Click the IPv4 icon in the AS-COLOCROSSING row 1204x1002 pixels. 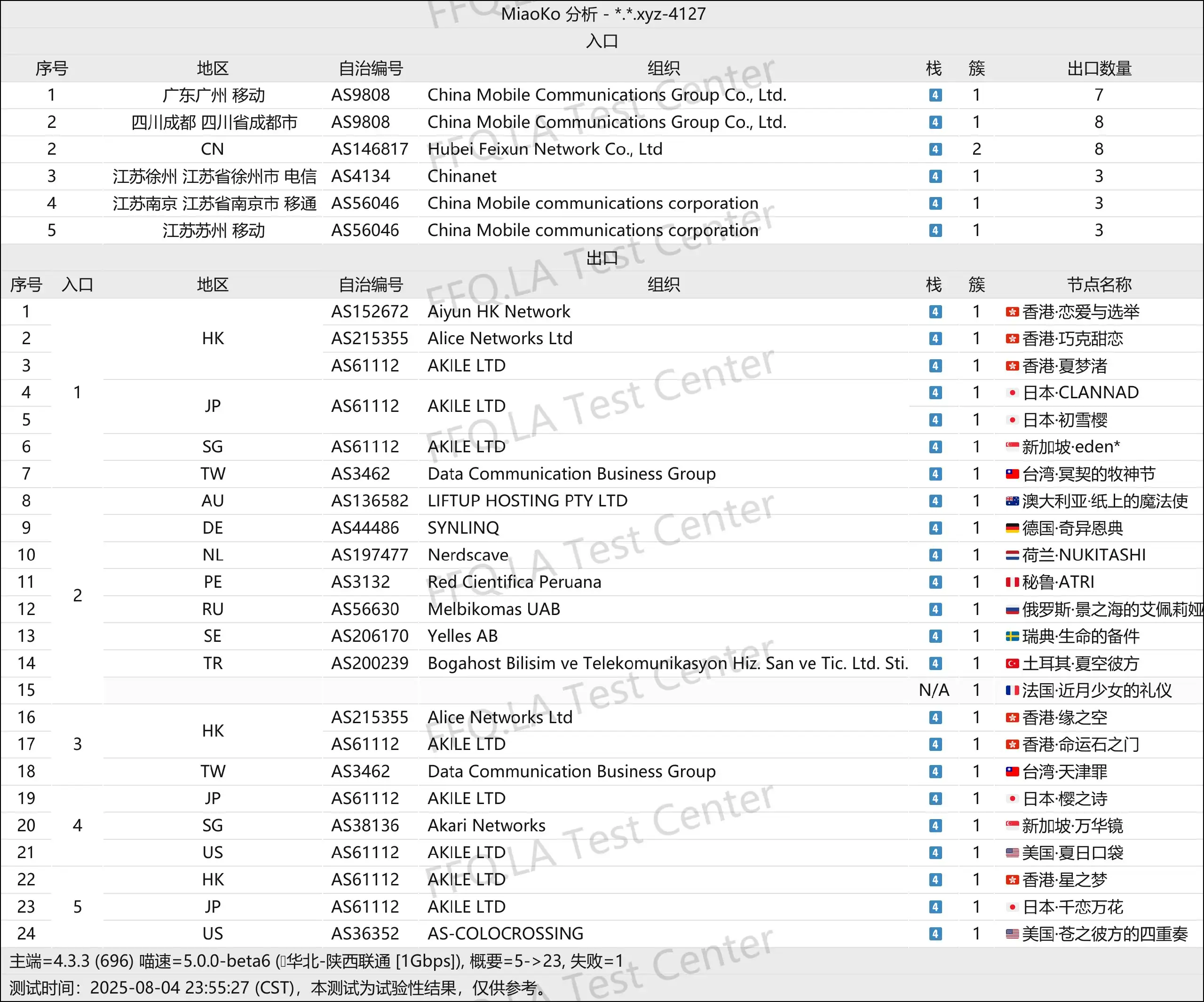935,934
